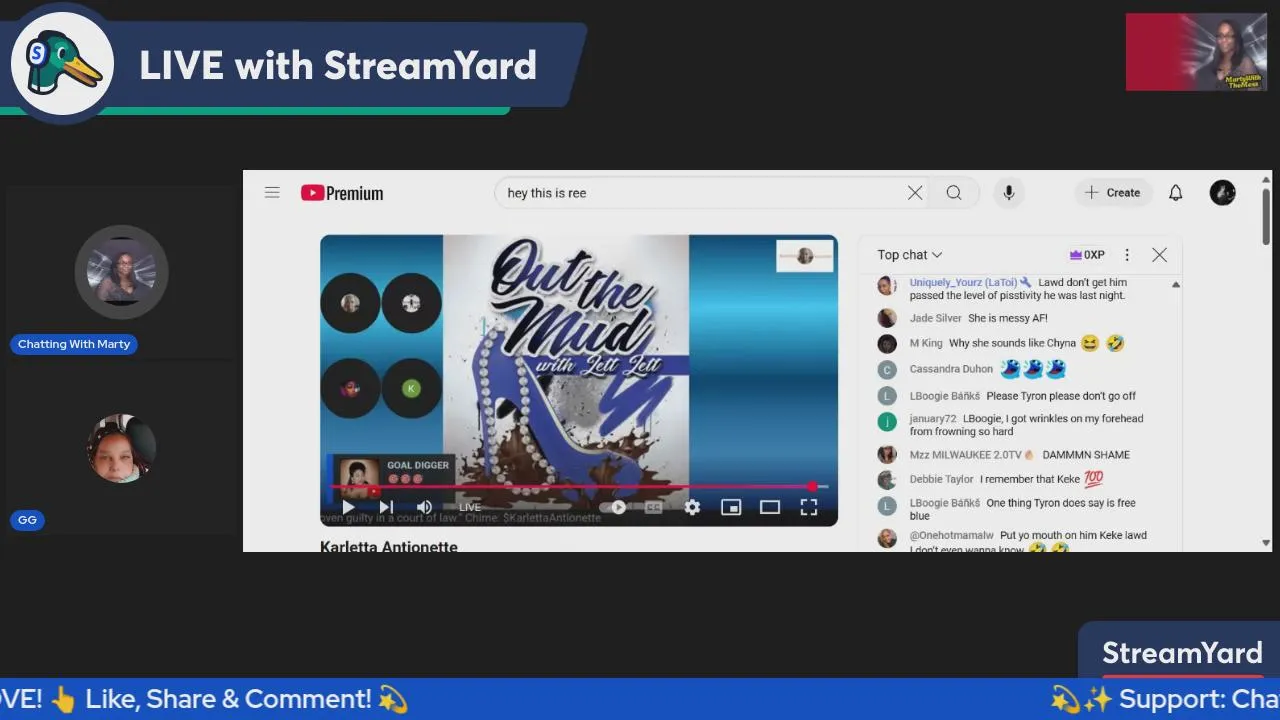Click the MartyWithTheMess thumbnail at top right
Screen dimensions: 1280x720
coord(1196,52)
